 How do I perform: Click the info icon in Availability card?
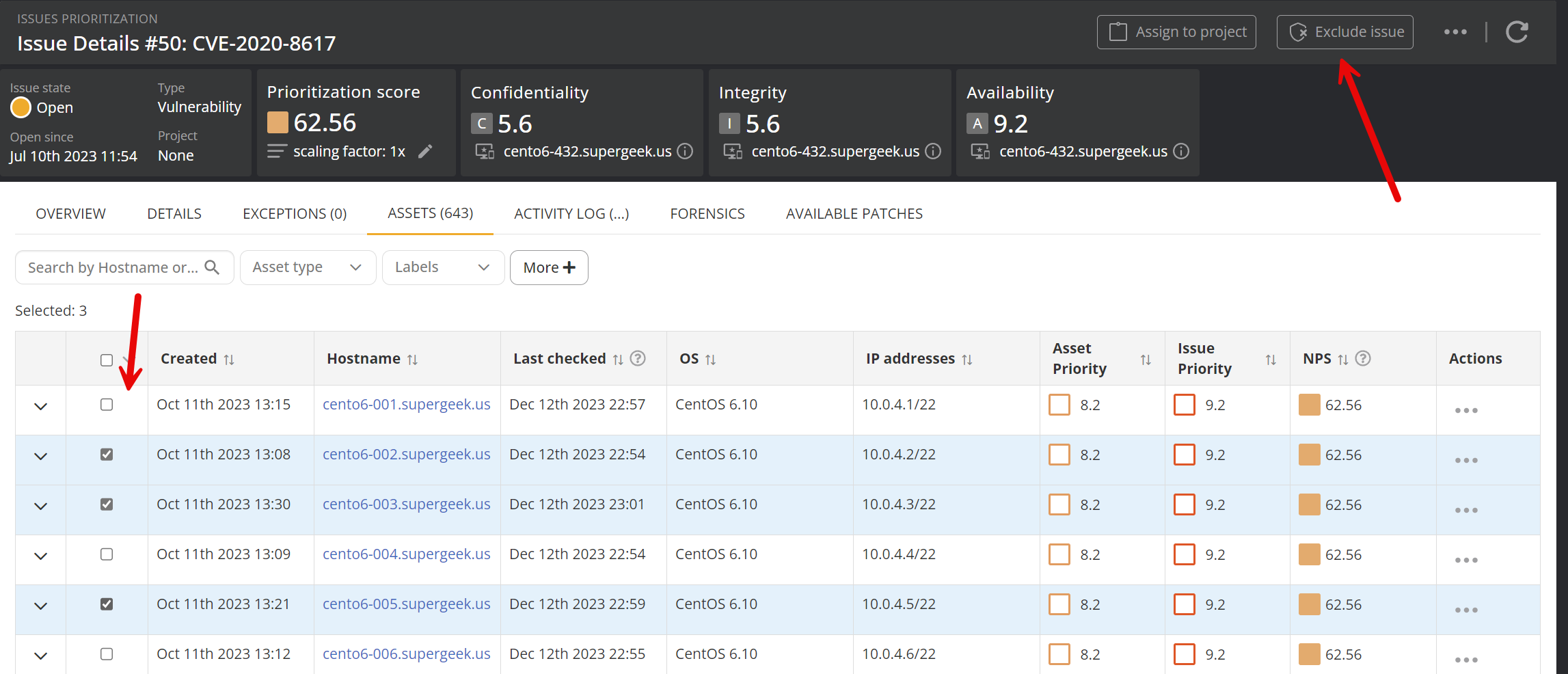pyautogui.click(x=1181, y=151)
